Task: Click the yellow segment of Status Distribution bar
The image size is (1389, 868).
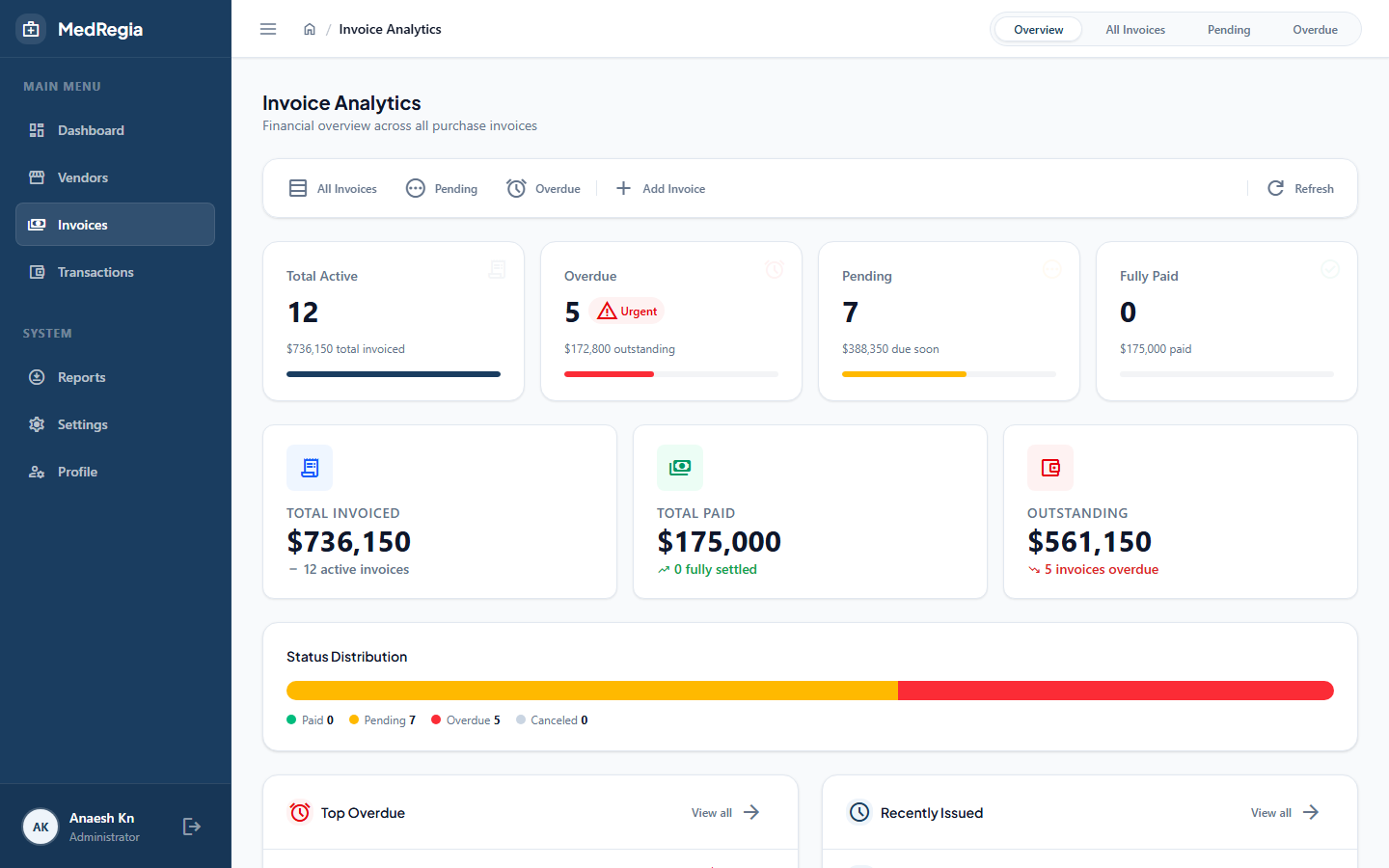Action: [x=592, y=691]
